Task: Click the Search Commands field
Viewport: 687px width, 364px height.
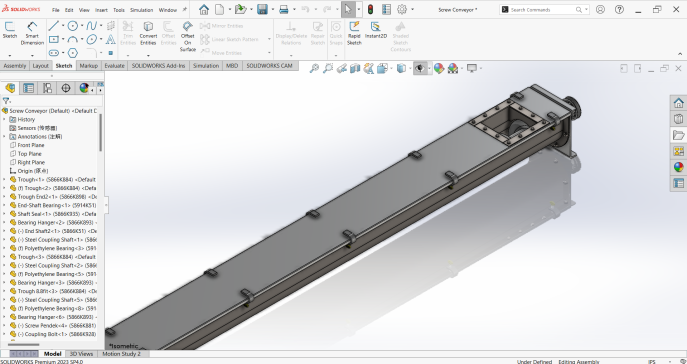Action: tap(544, 9)
